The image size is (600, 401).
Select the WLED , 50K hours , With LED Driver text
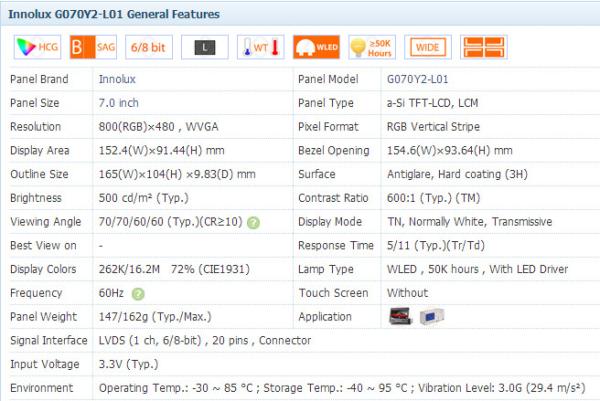pyautogui.click(x=477, y=269)
